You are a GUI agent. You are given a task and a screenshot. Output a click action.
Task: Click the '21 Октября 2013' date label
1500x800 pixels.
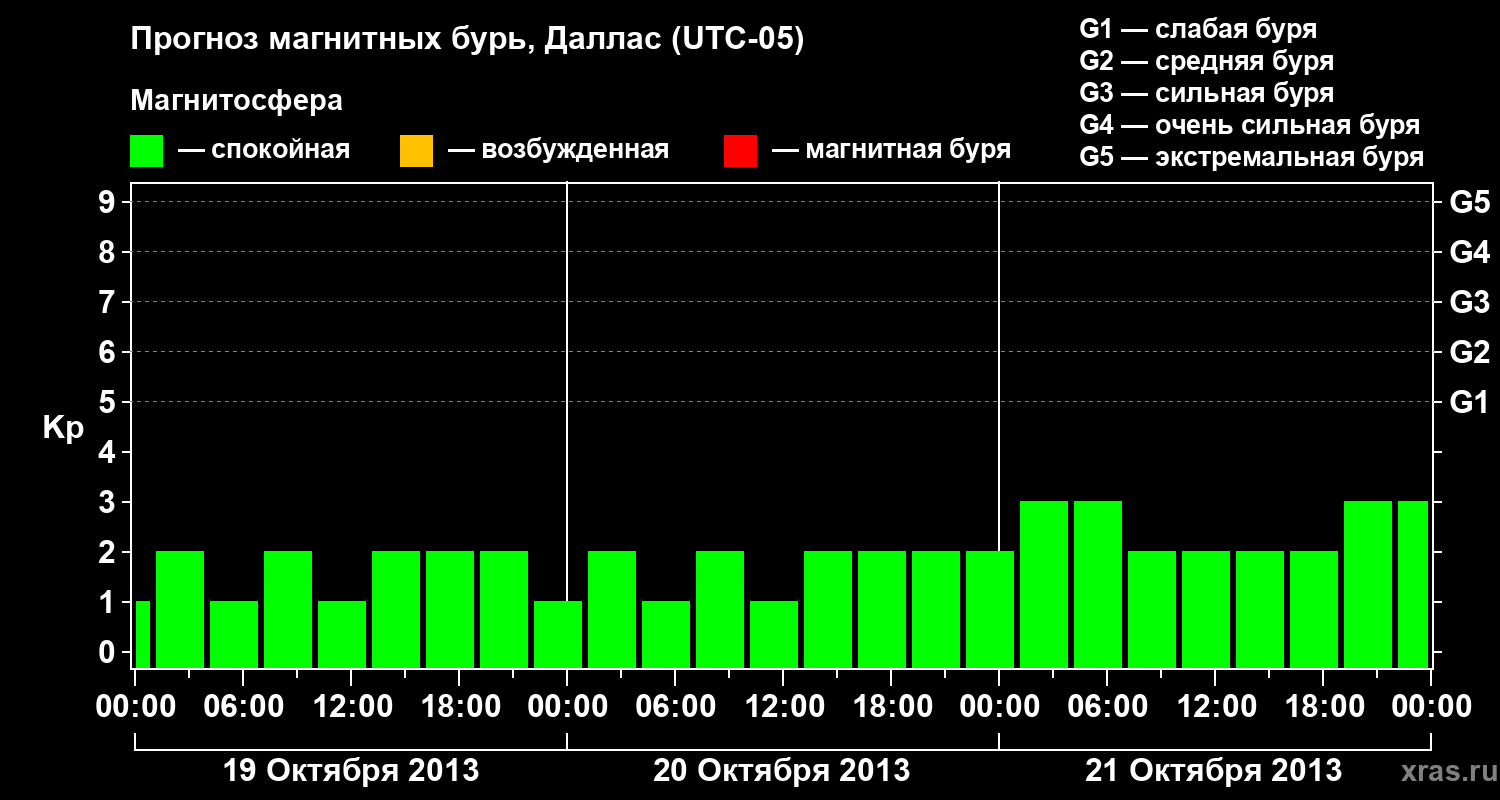[x=1214, y=771]
